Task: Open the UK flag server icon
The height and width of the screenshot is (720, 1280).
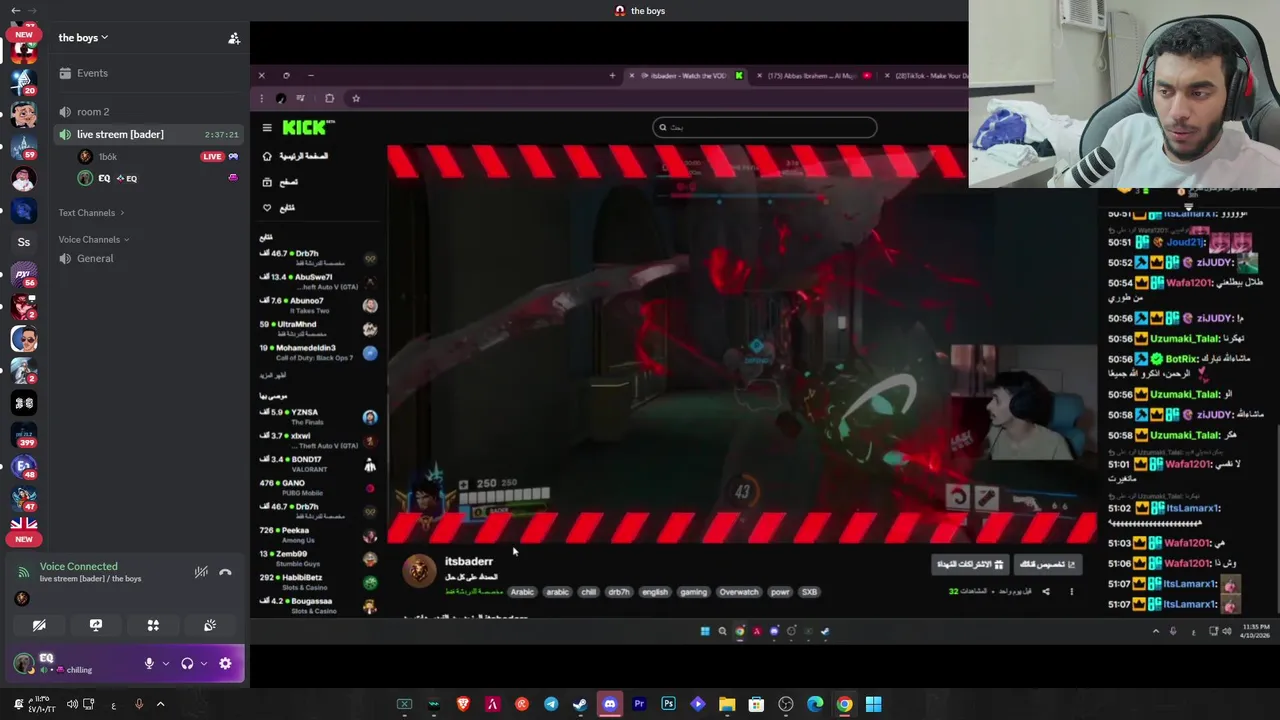Action: 24,522
